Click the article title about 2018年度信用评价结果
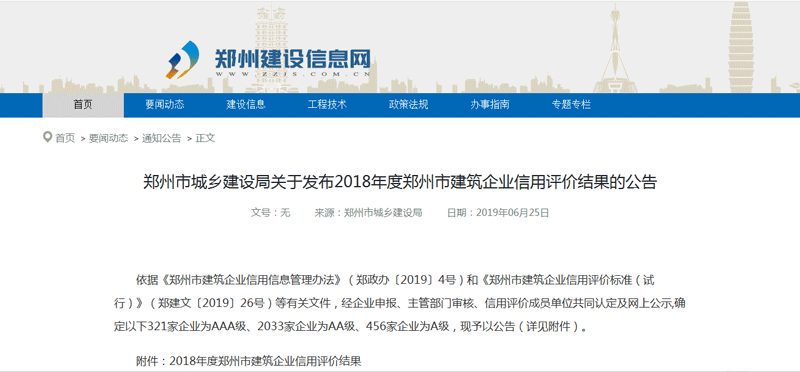 click(x=399, y=182)
